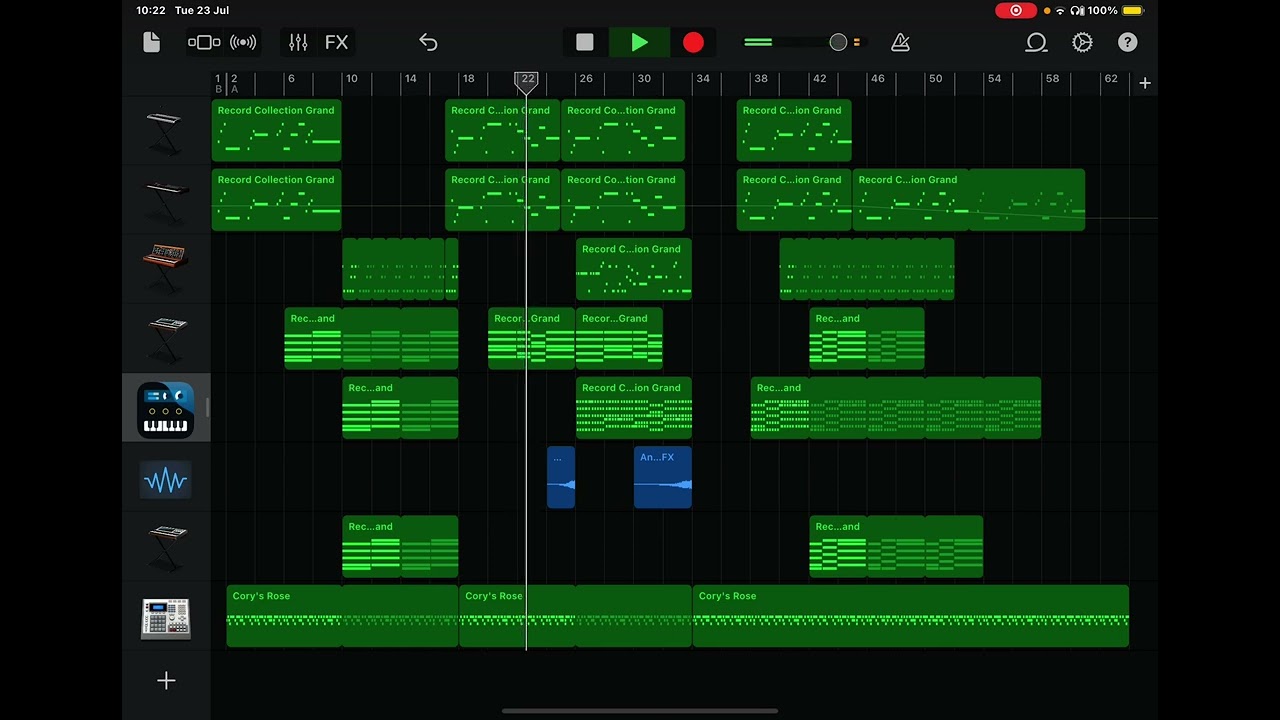Tap bar 38 on the ruler

pos(761,79)
